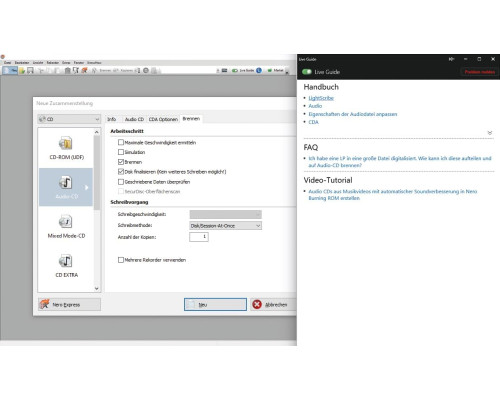This screenshot has width=500, height=400.
Task: Click the save disk toolbar icon
Action: point(30,70)
